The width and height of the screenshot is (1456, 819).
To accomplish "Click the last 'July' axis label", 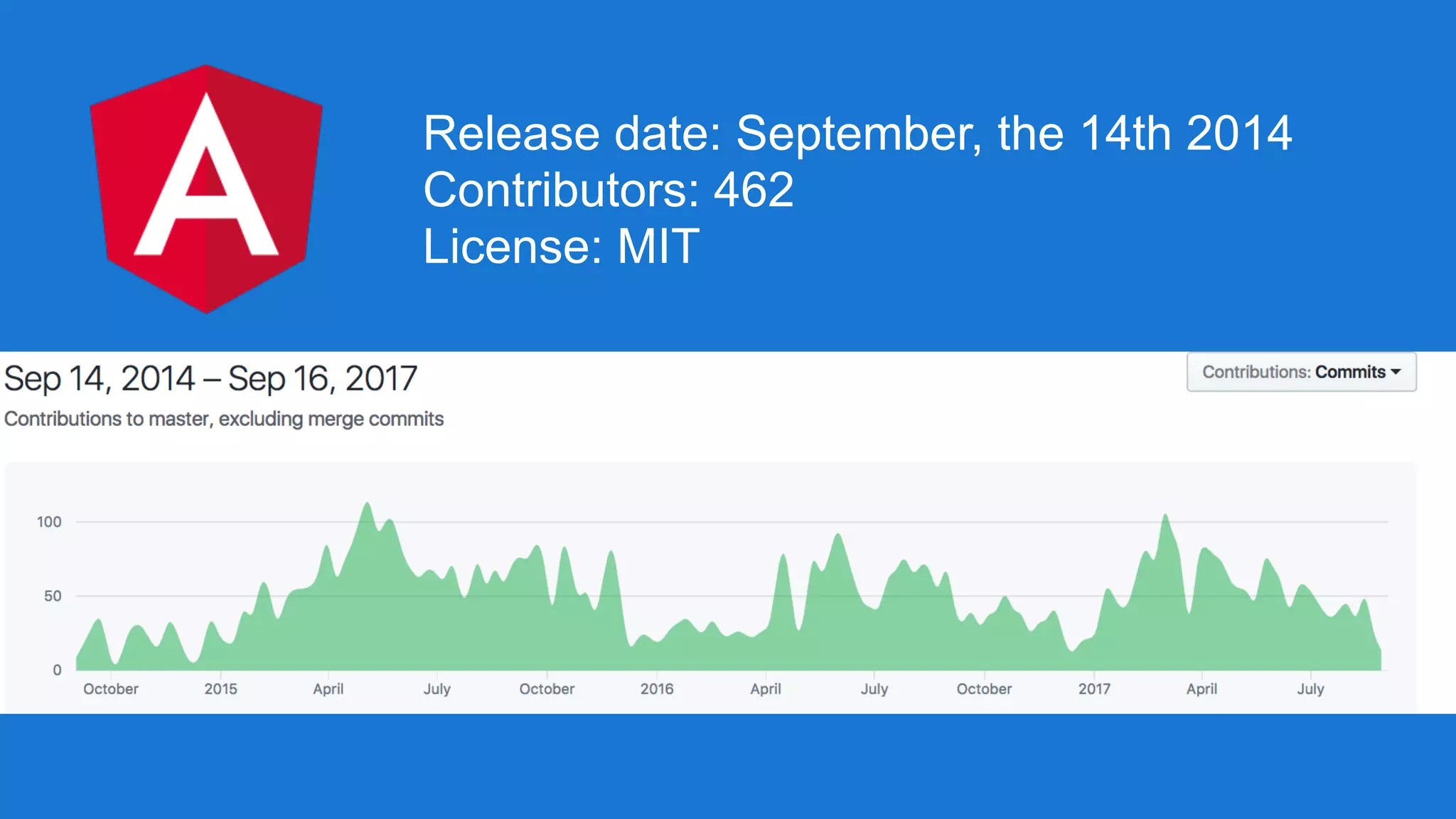I will (1310, 689).
